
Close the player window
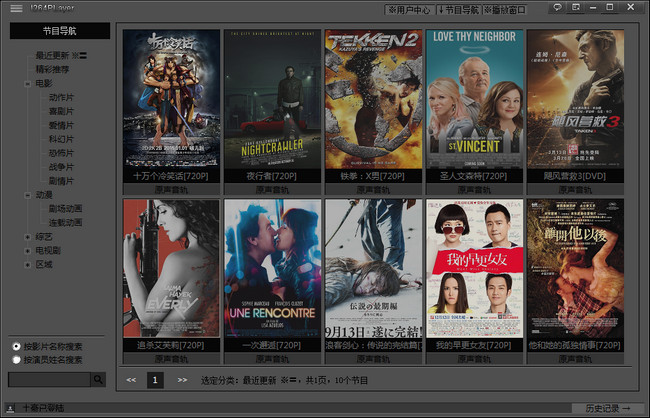(631, 7)
